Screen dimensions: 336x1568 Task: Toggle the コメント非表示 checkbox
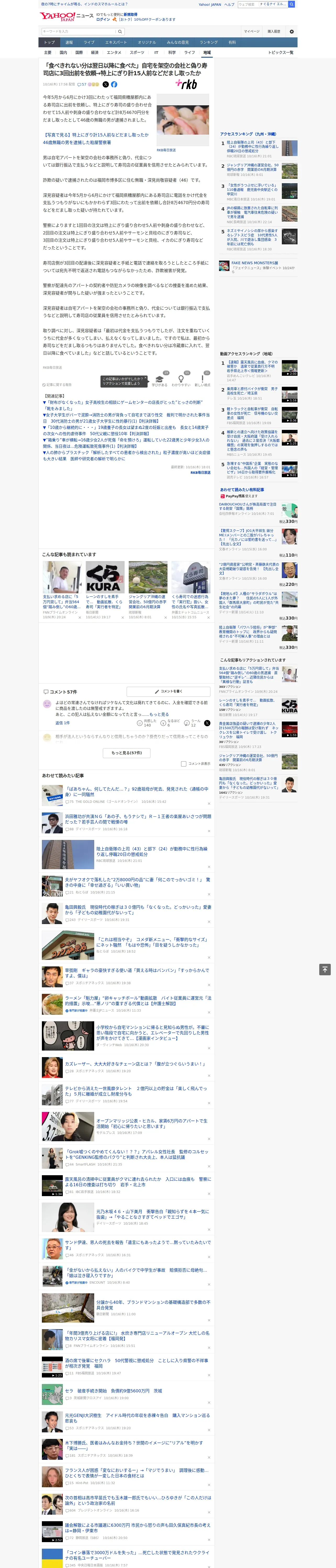tap(183, 763)
